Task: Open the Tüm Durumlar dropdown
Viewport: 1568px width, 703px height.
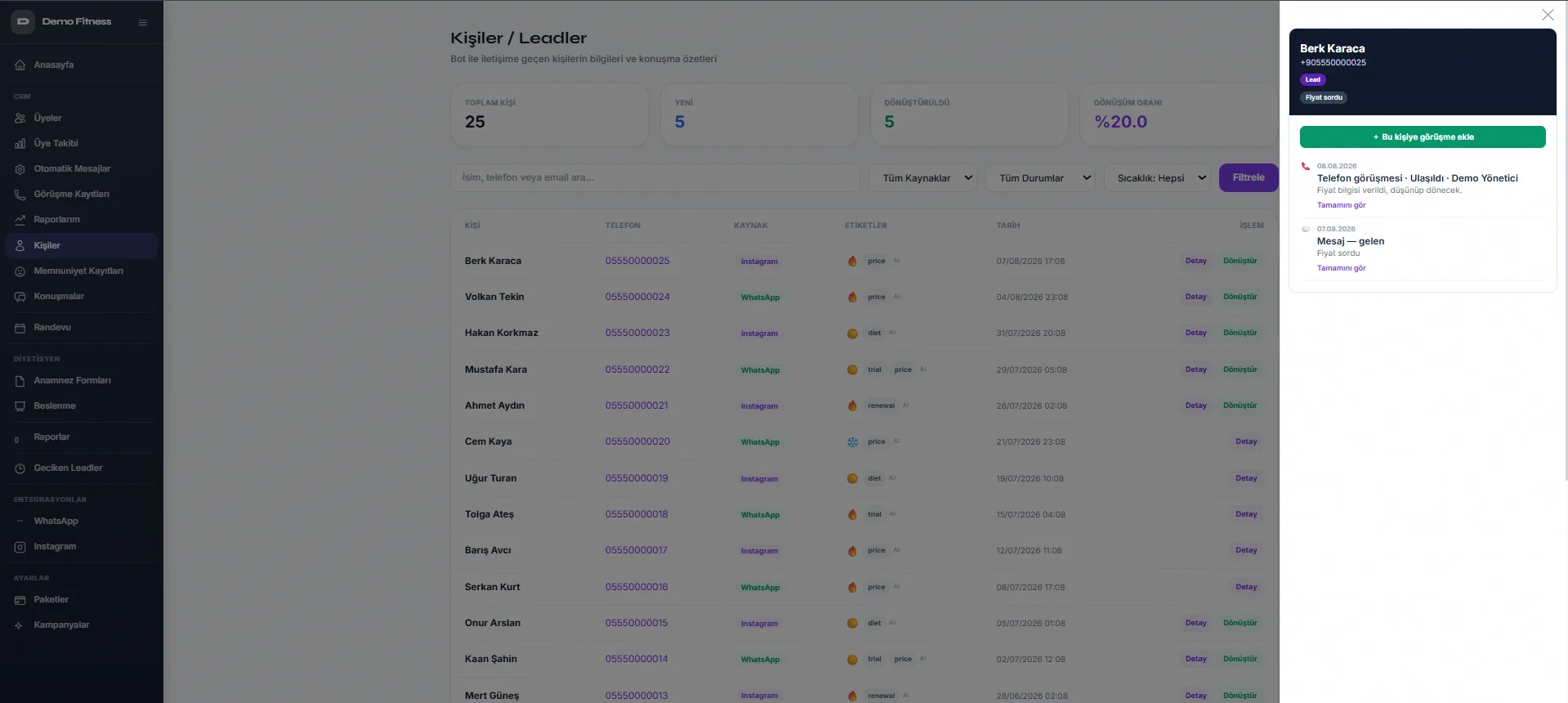Action: (1041, 177)
